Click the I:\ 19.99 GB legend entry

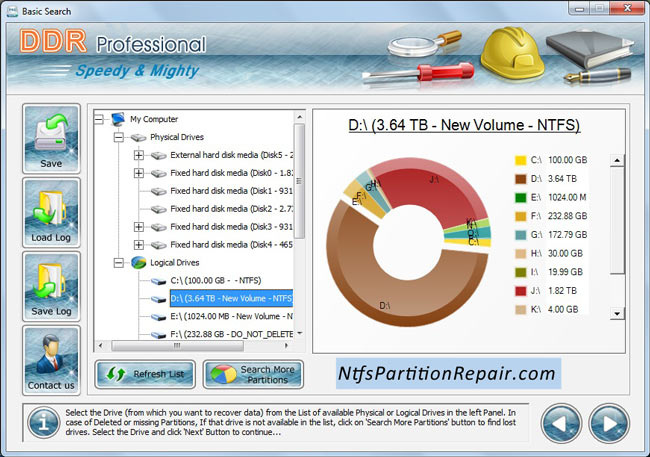(549, 272)
